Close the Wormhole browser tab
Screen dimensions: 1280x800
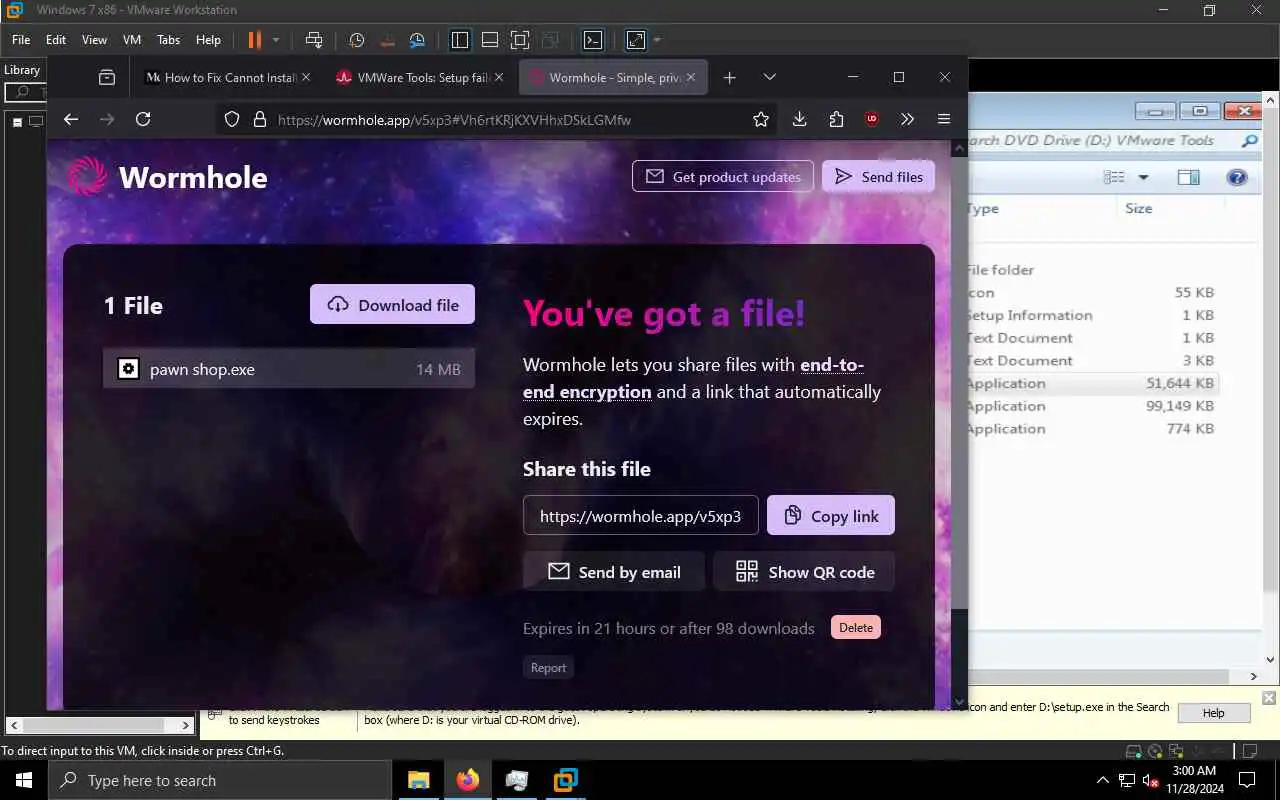point(690,77)
